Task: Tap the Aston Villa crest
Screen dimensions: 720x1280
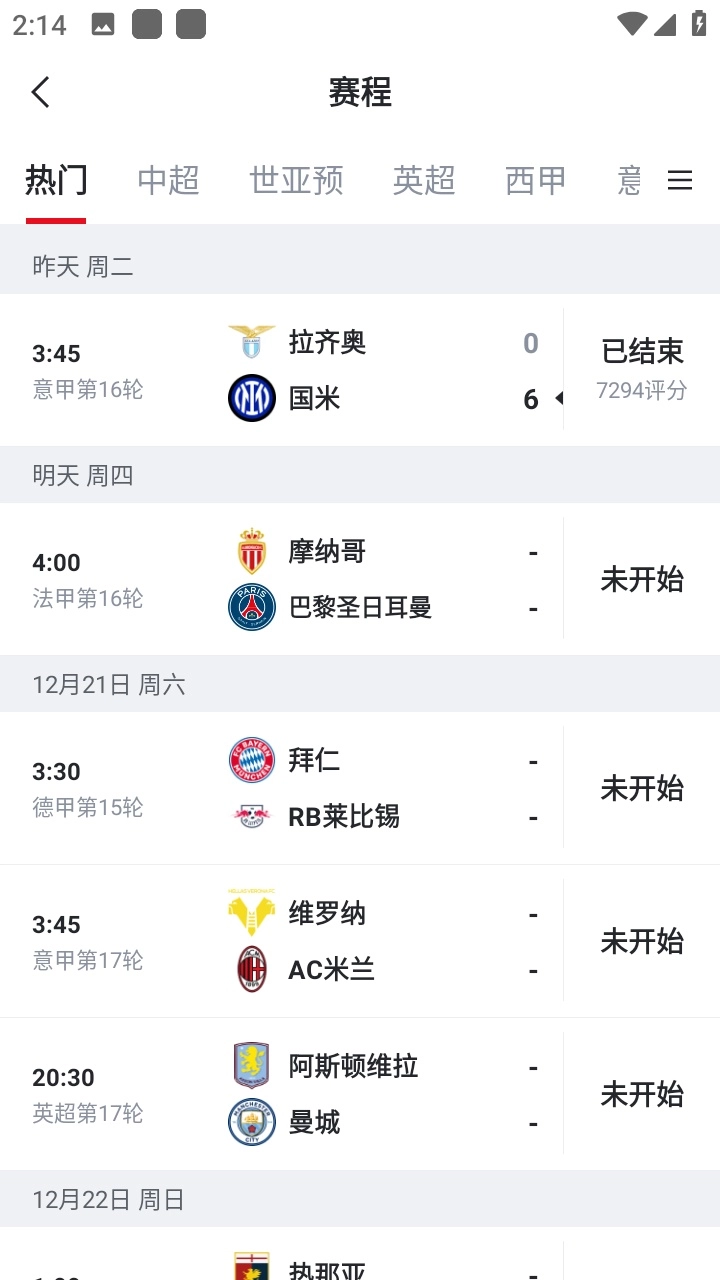Action: (252, 1066)
